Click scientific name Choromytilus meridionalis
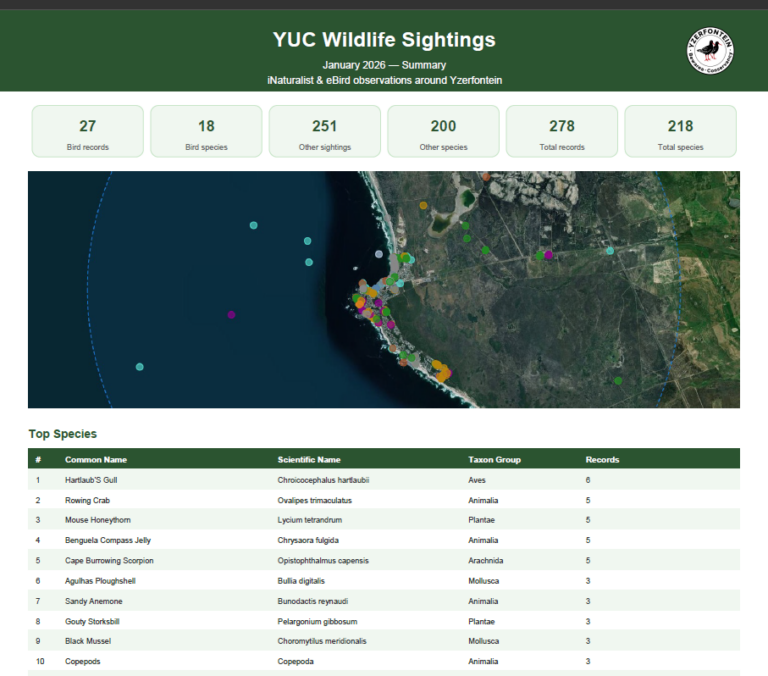This screenshot has width=768, height=676. pyautogui.click(x=322, y=641)
